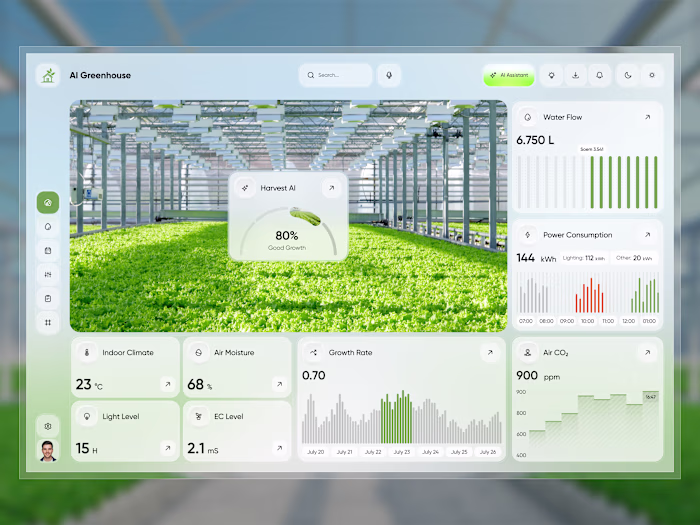Screen dimensions: 700x525
Task: Select the 07:00 time label
Action: (x=526, y=321)
